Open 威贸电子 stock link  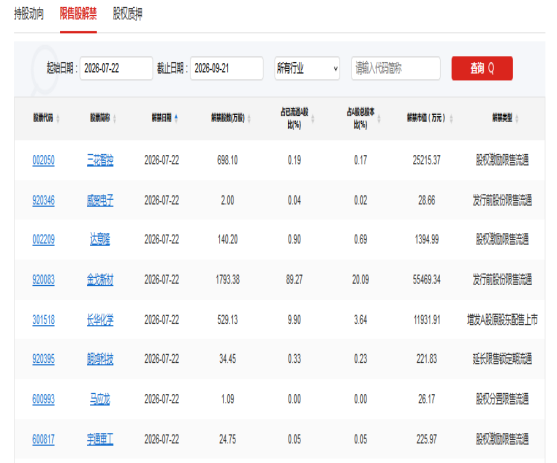coord(100,200)
